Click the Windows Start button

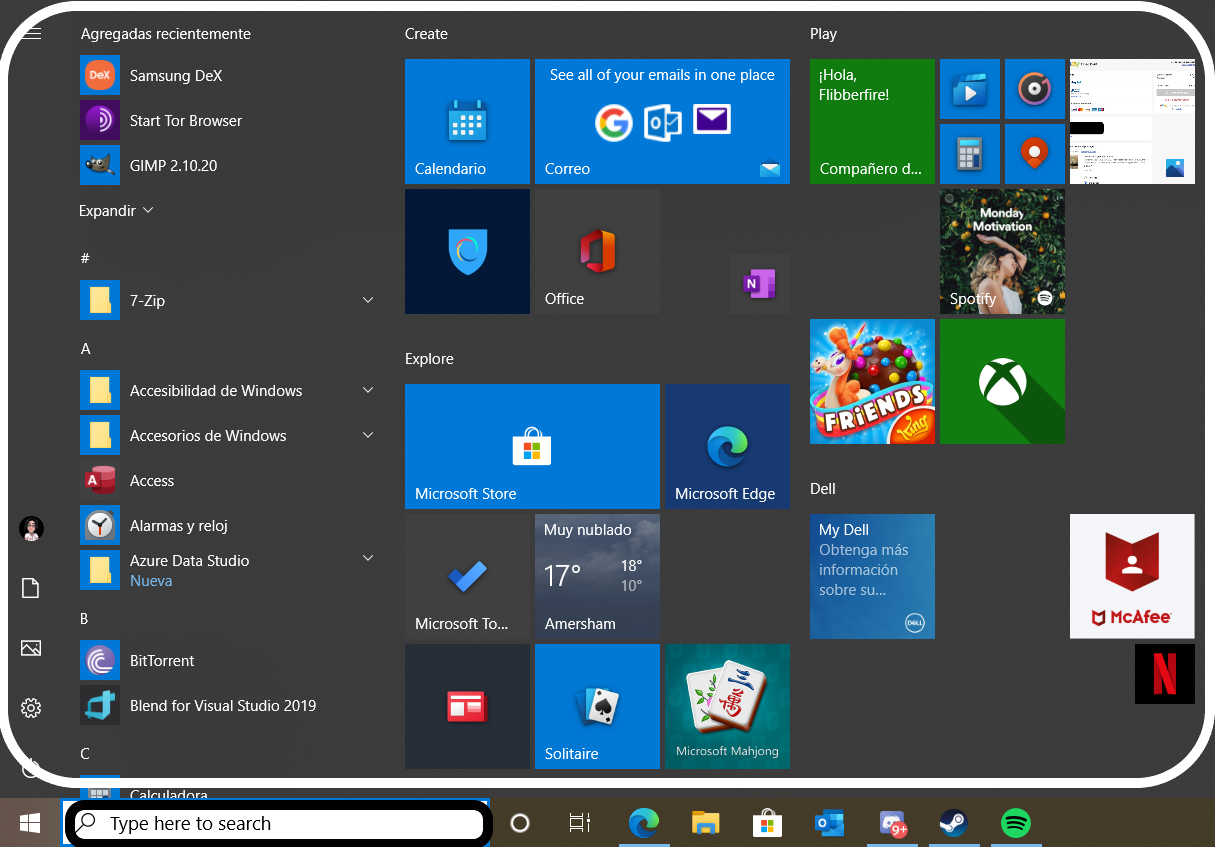(x=30, y=823)
